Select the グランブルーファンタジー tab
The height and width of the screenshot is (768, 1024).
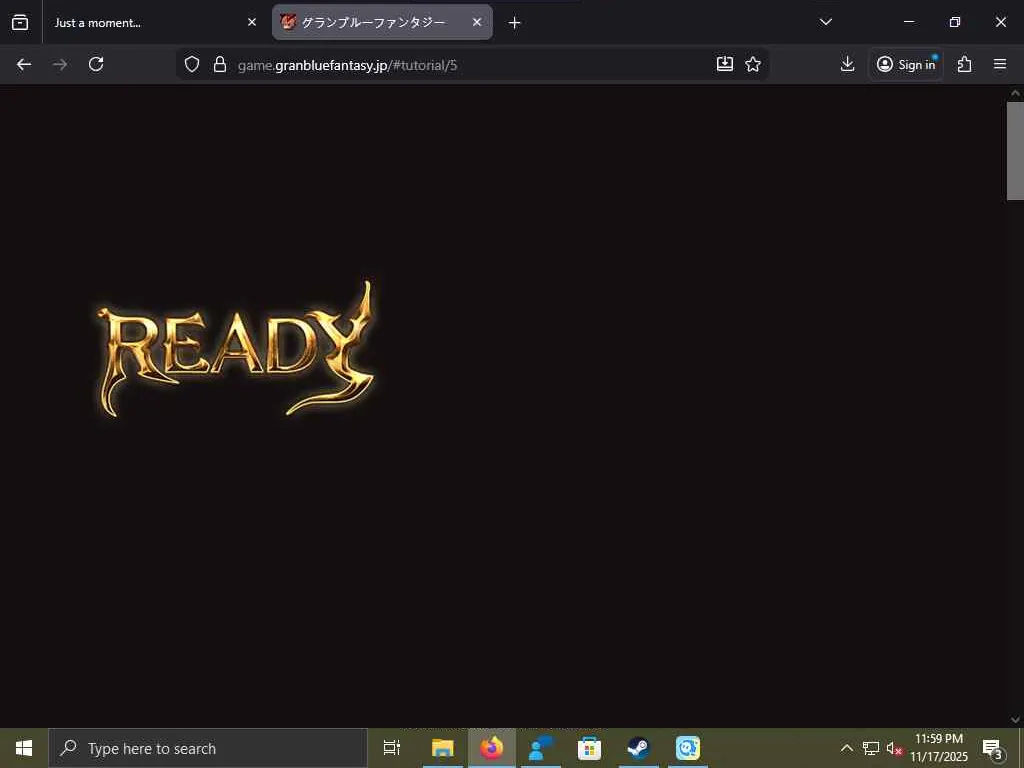tap(382, 23)
